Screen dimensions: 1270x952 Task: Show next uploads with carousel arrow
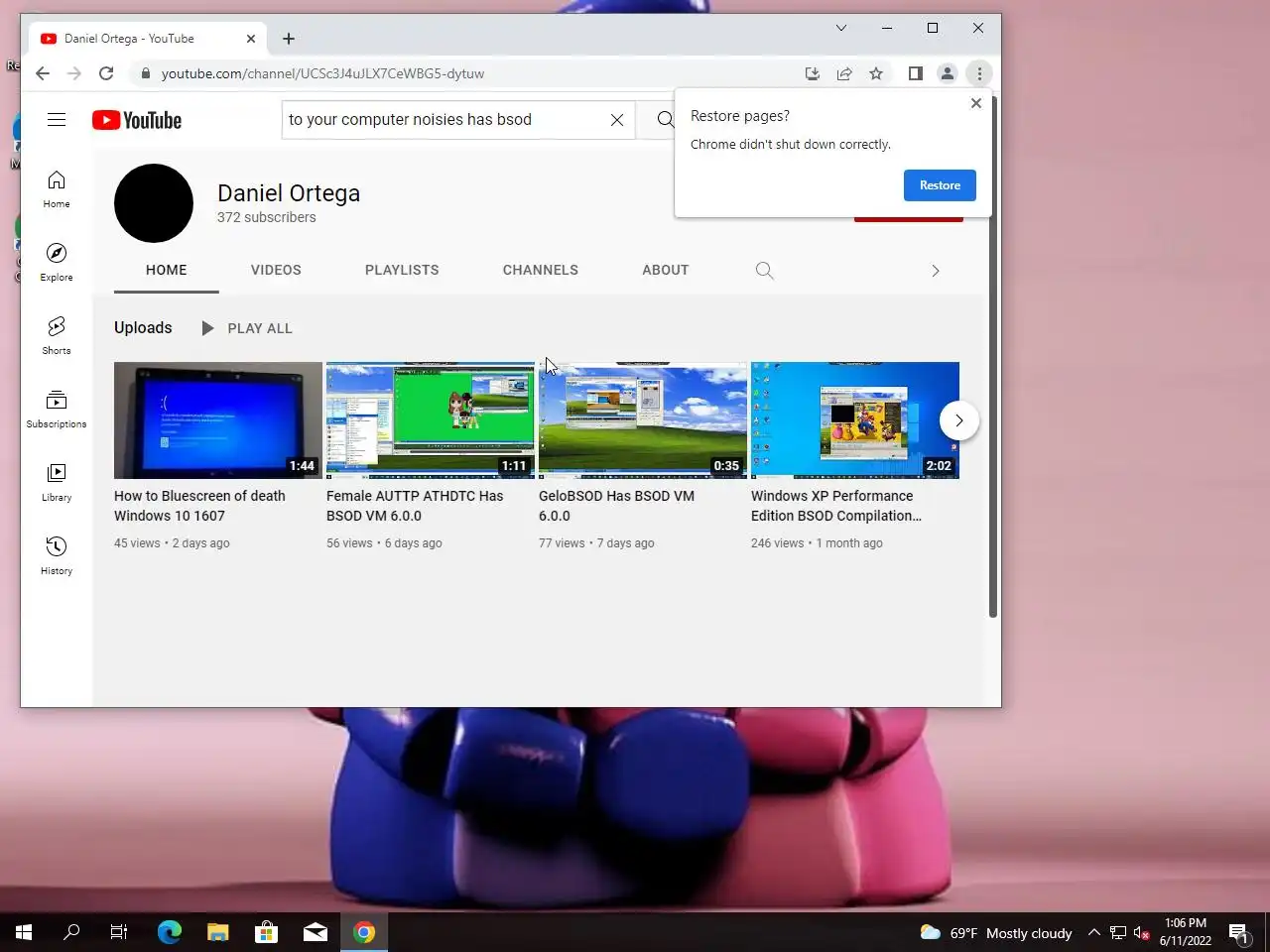[x=958, y=420]
